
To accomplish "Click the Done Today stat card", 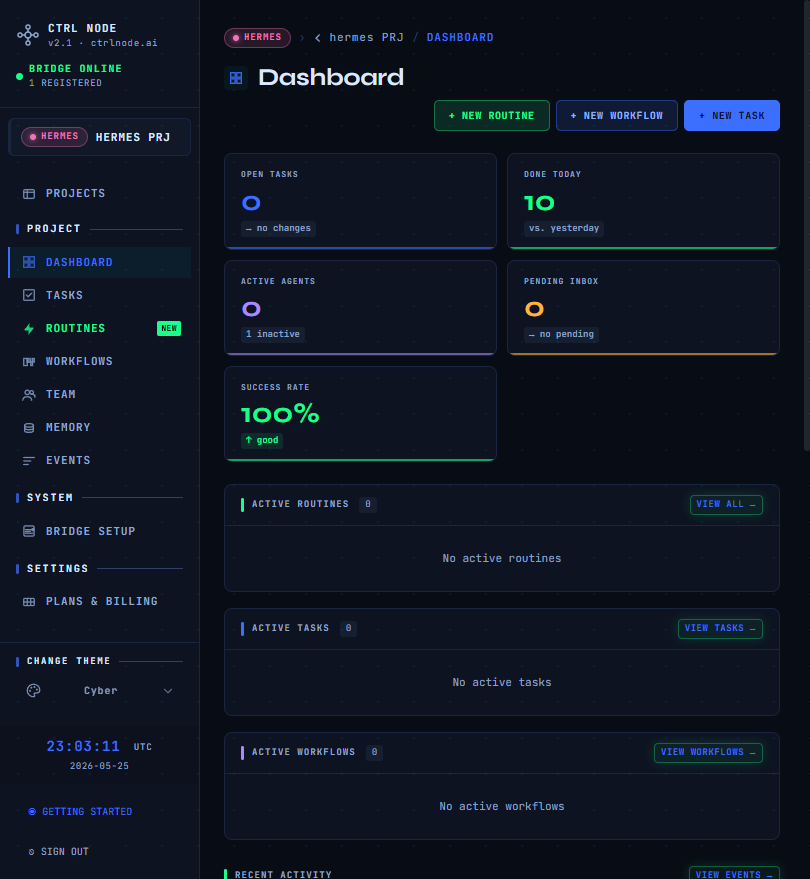I will pos(644,201).
